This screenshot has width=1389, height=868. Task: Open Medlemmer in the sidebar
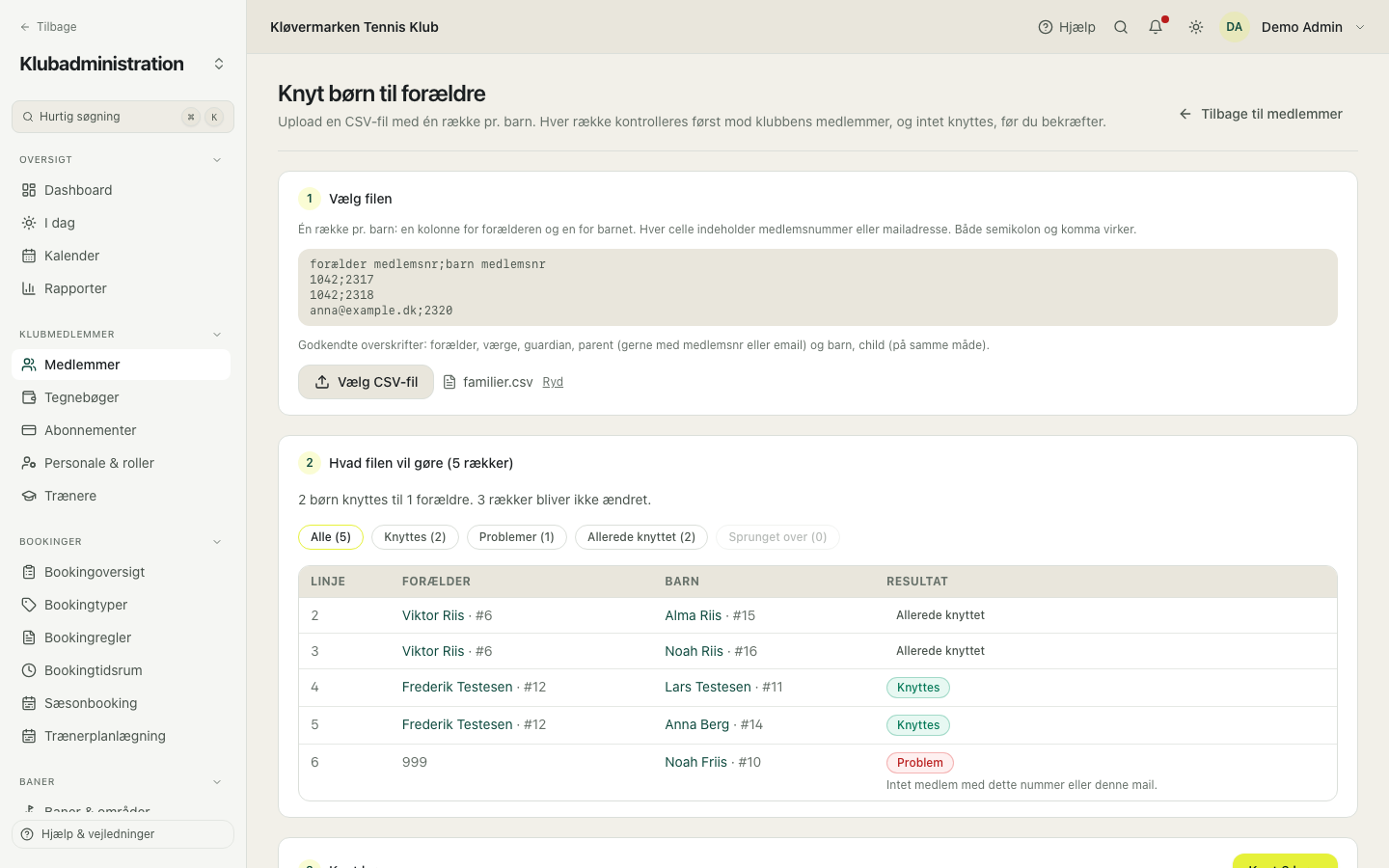point(121,365)
